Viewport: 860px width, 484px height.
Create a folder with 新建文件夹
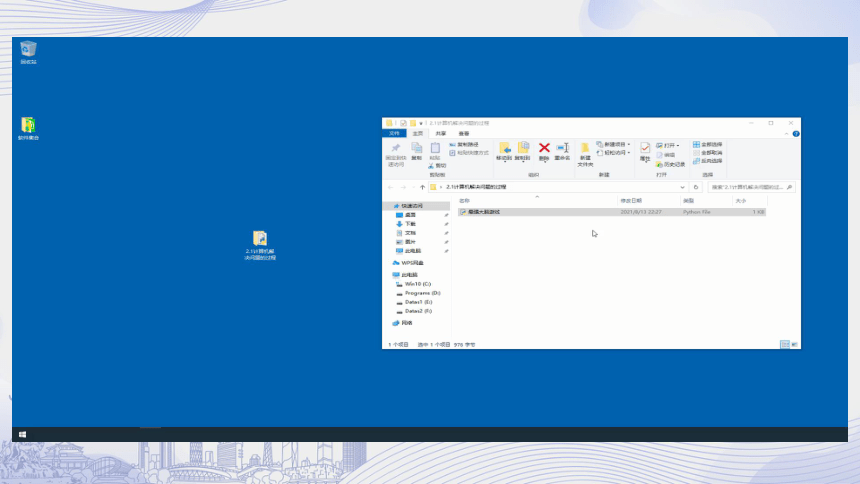(x=585, y=155)
